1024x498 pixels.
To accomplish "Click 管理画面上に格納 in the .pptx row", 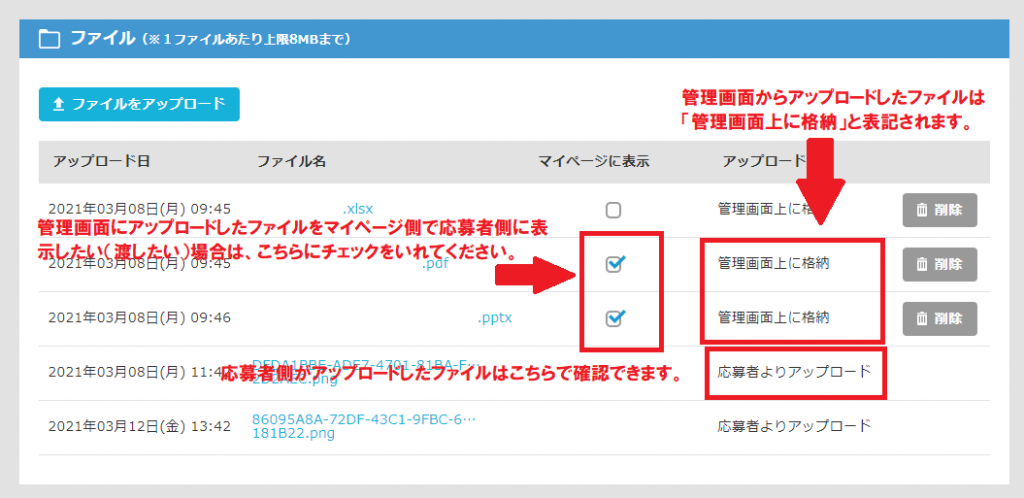I will point(773,318).
